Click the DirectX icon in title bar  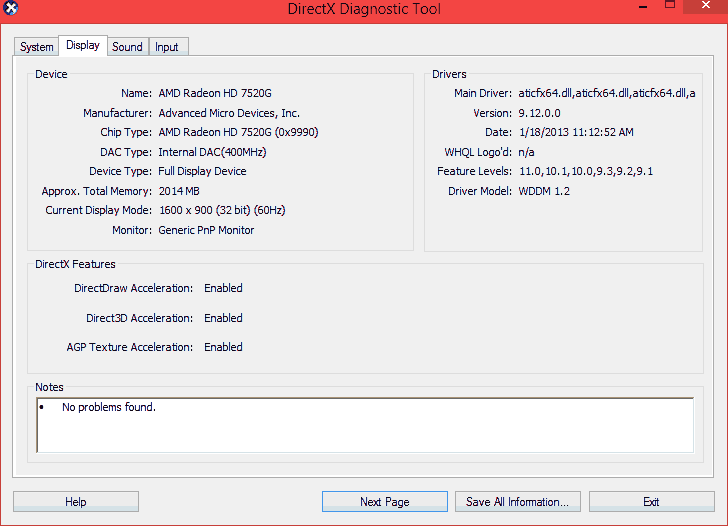pos(10,7)
